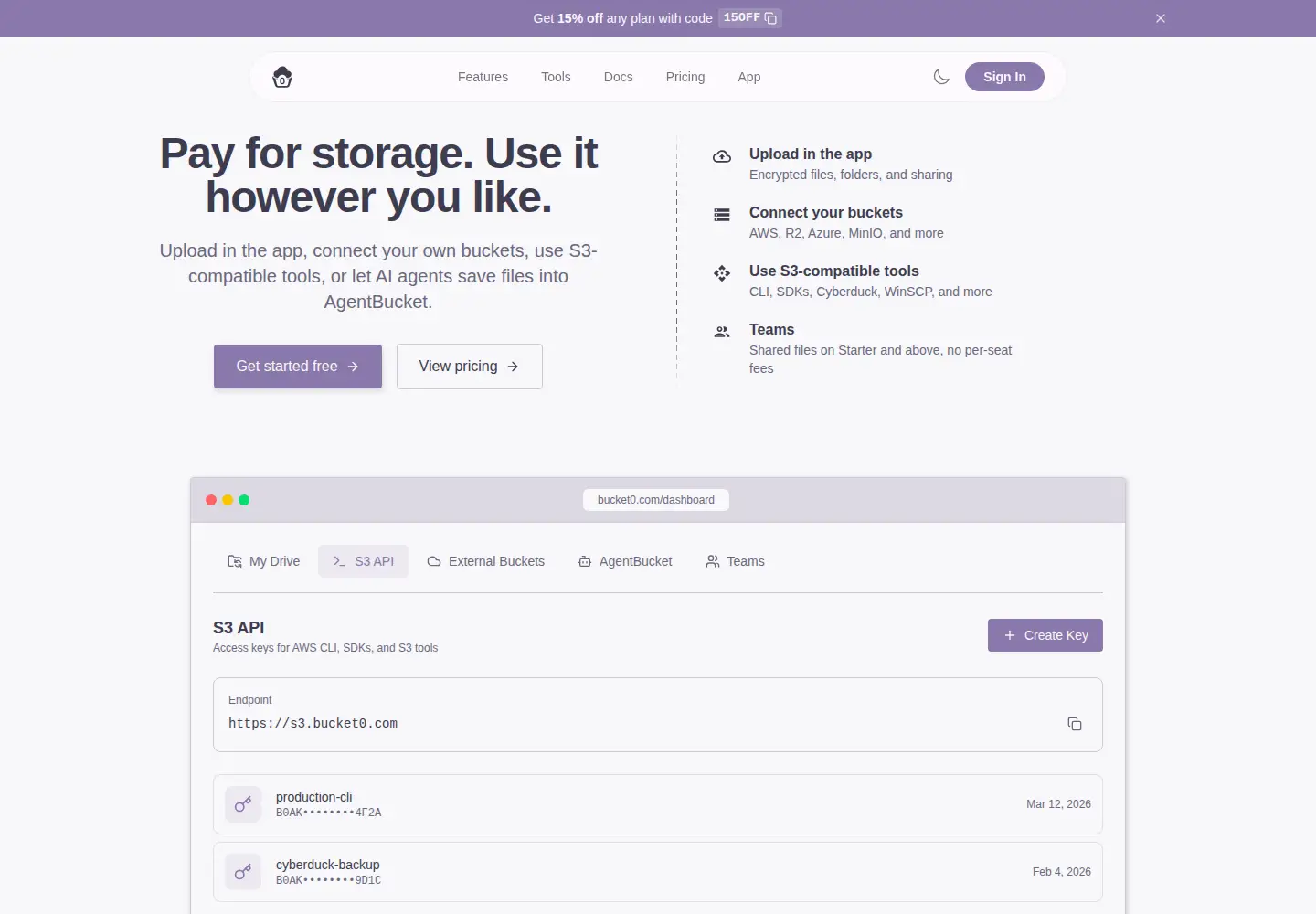This screenshot has height=914, width=1316.
Task: Open the Pricing nav link
Action: pos(685,77)
